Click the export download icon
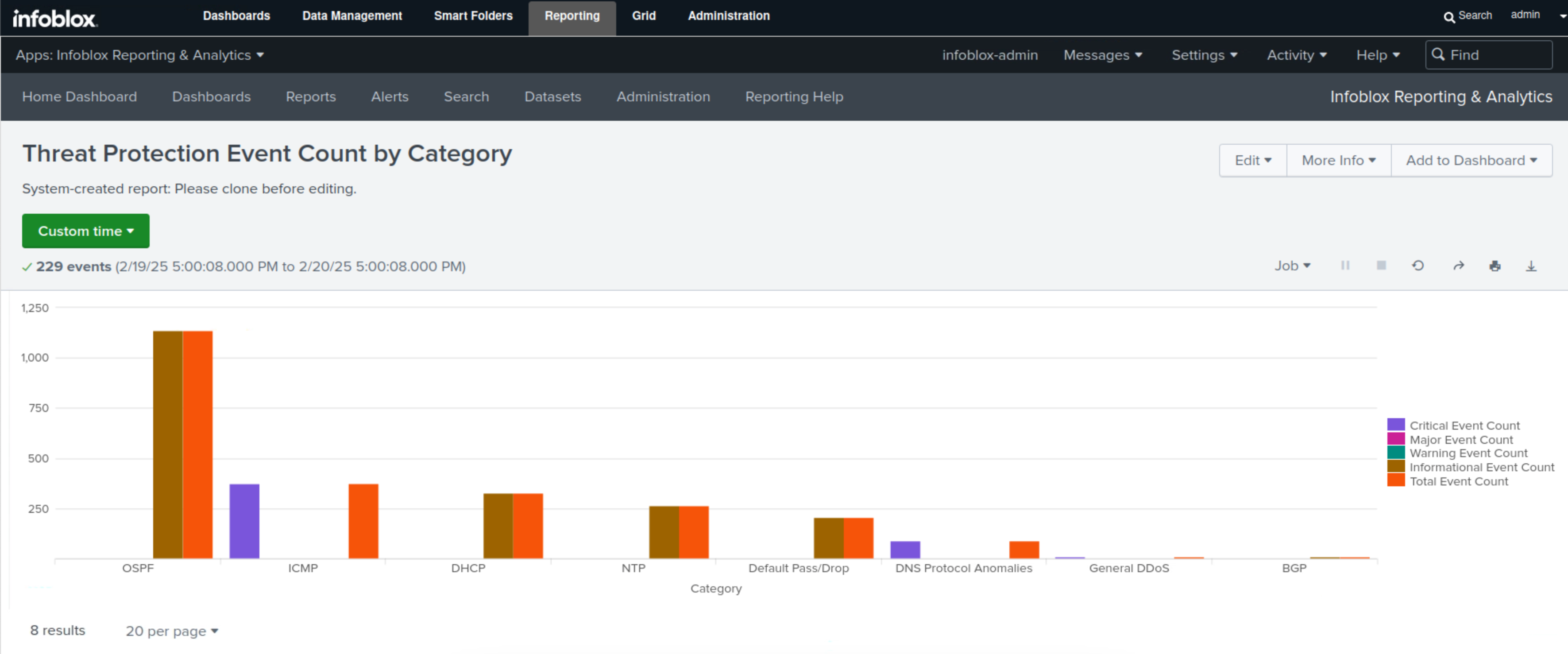 tap(1531, 266)
